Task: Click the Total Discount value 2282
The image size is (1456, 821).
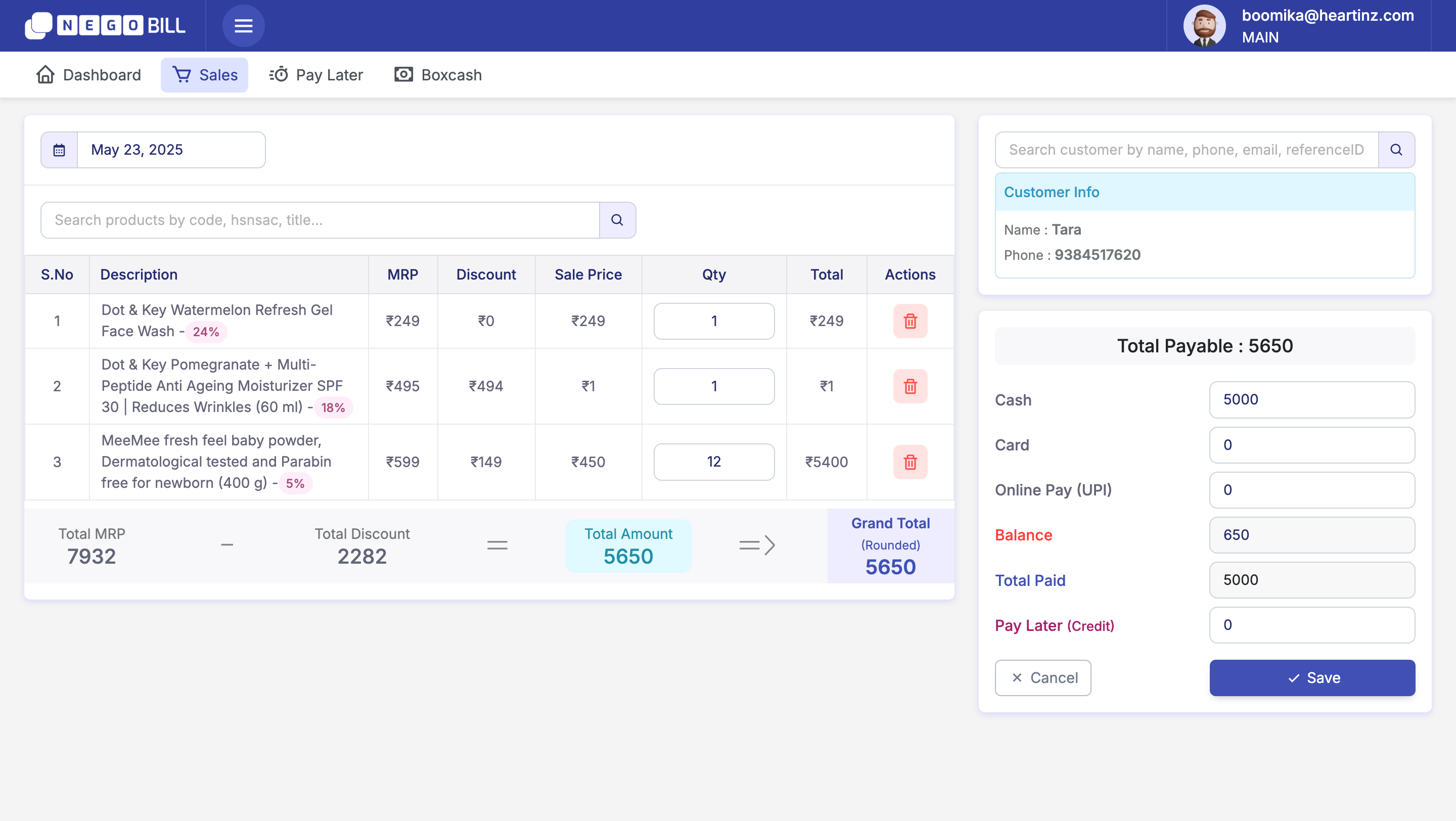Action: tap(362, 557)
